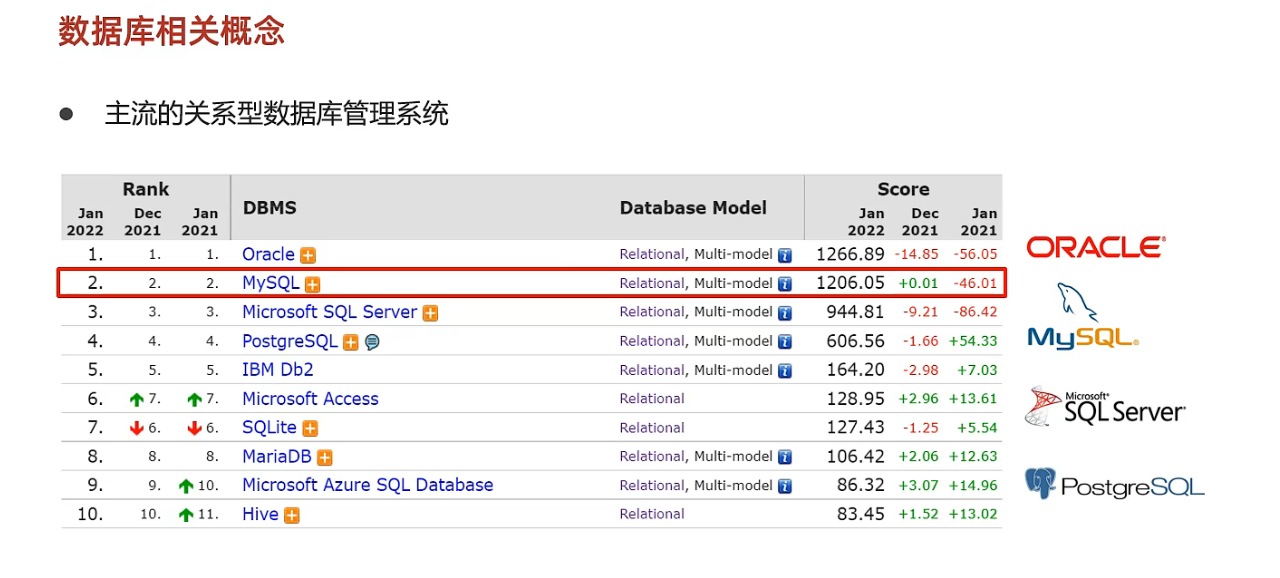Click the MySQL dolphin logo

[x=1083, y=316]
